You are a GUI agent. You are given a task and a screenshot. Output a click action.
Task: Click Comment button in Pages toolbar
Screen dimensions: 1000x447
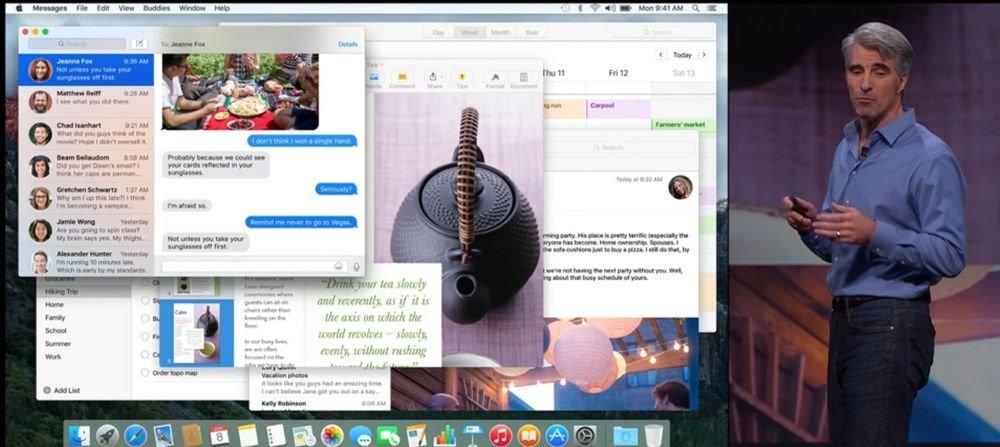[x=402, y=80]
